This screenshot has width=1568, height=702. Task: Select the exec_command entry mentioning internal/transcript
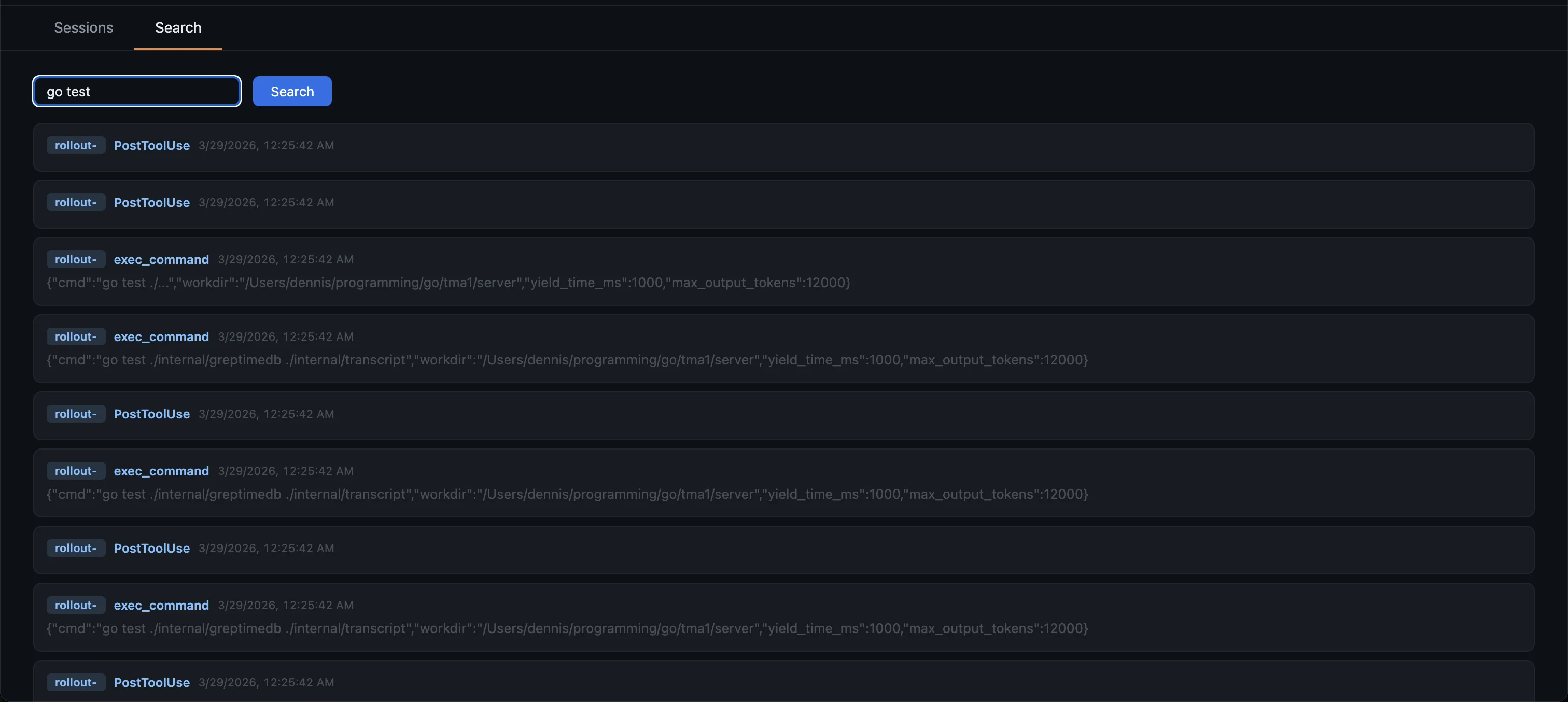[161, 336]
